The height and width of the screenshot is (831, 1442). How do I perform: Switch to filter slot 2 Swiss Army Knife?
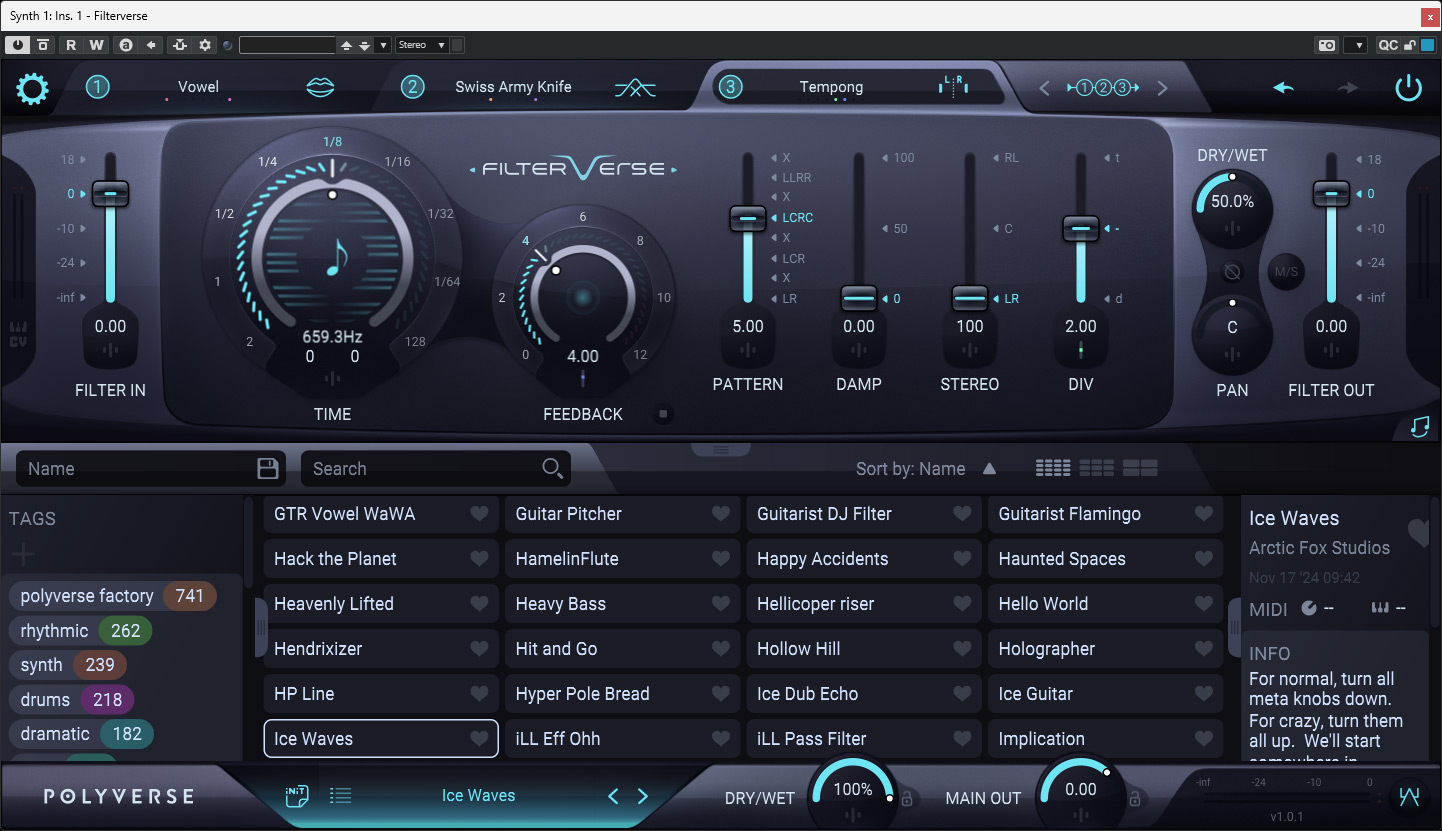(513, 87)
